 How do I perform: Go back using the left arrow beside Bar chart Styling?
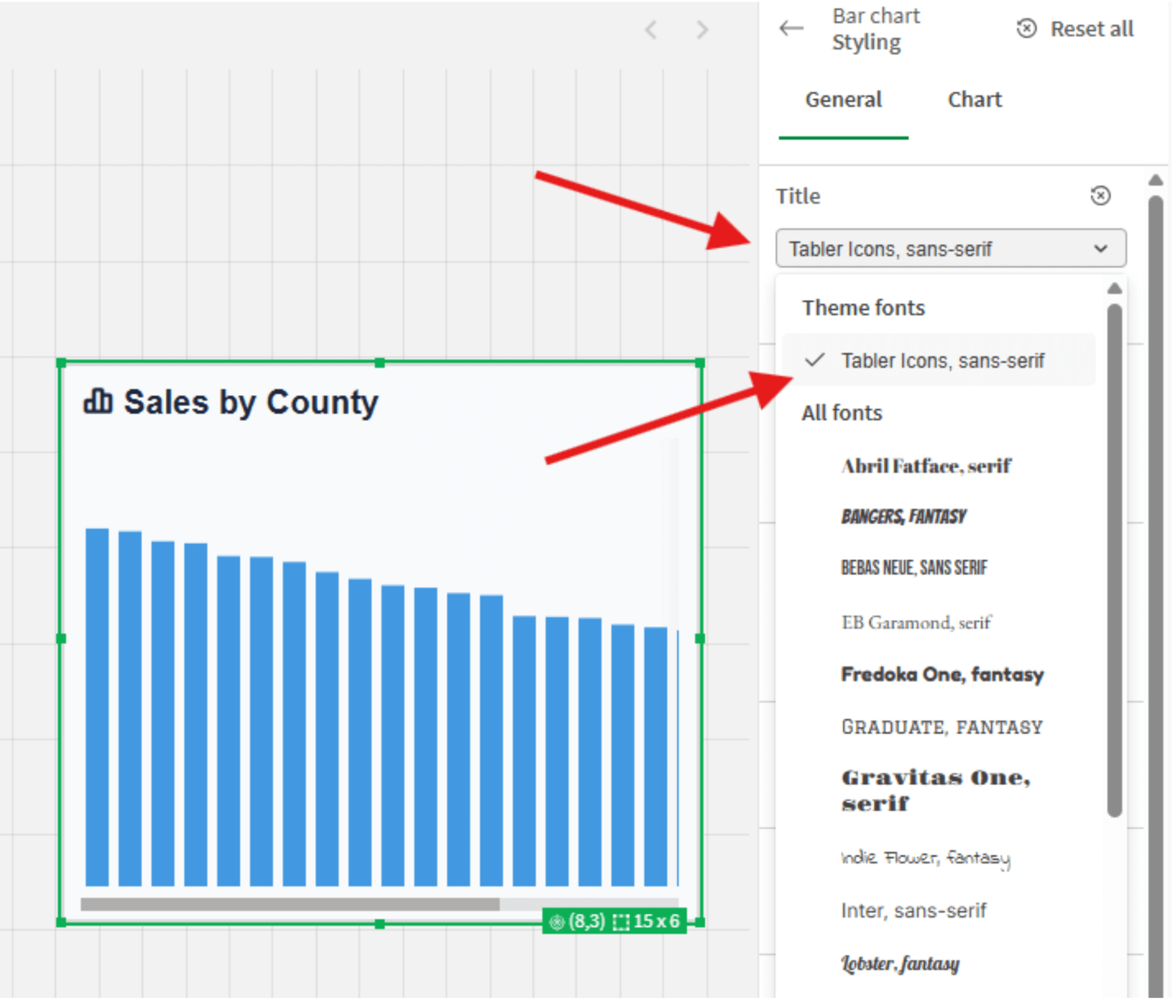click(791, 28)
